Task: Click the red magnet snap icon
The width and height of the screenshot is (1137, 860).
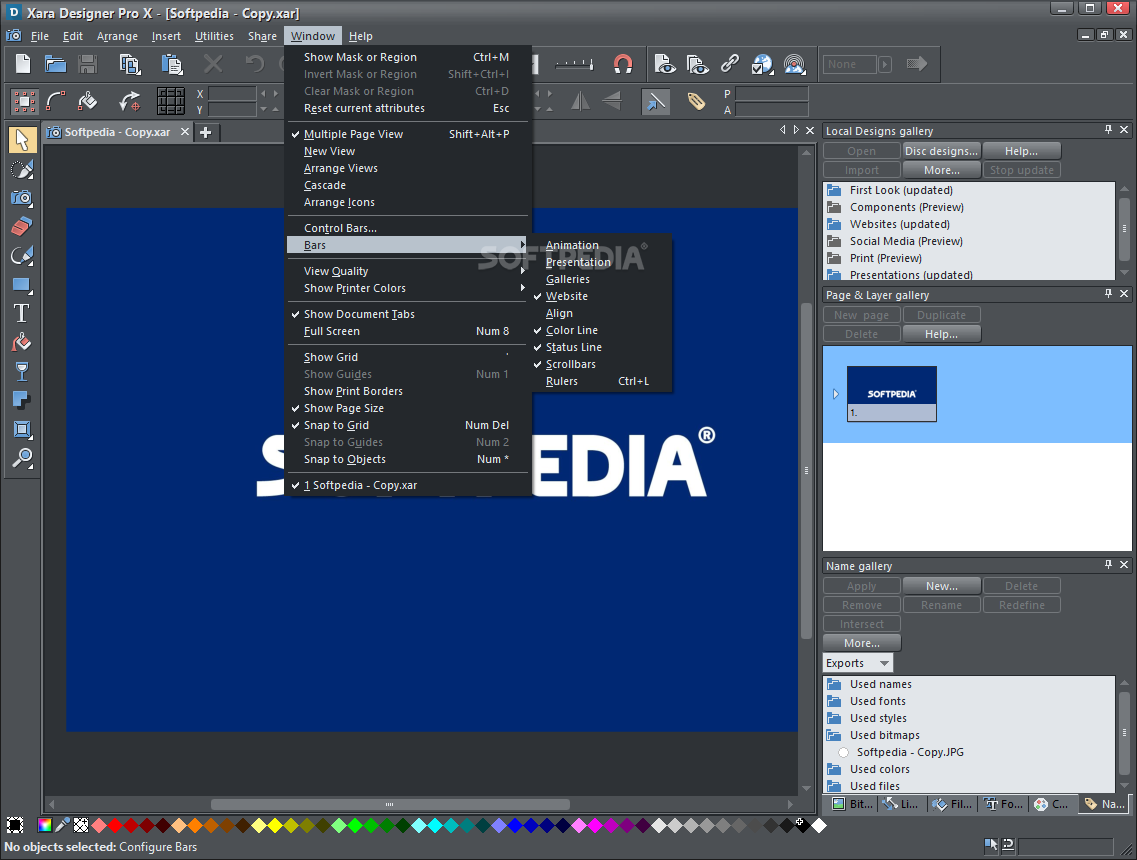Action: tap(623, 64)
